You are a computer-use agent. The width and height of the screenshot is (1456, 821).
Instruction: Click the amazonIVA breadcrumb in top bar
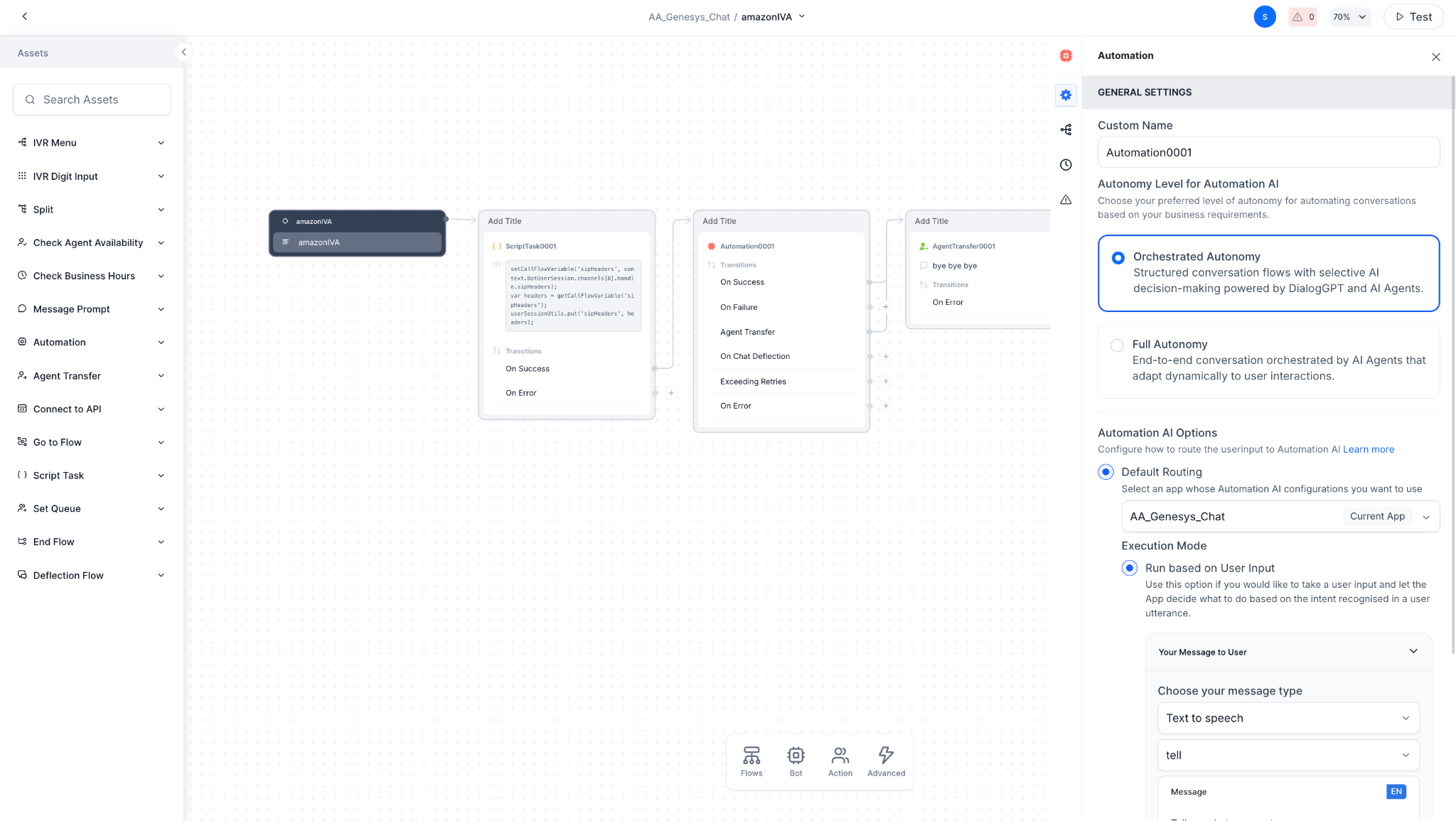point(766,16)
